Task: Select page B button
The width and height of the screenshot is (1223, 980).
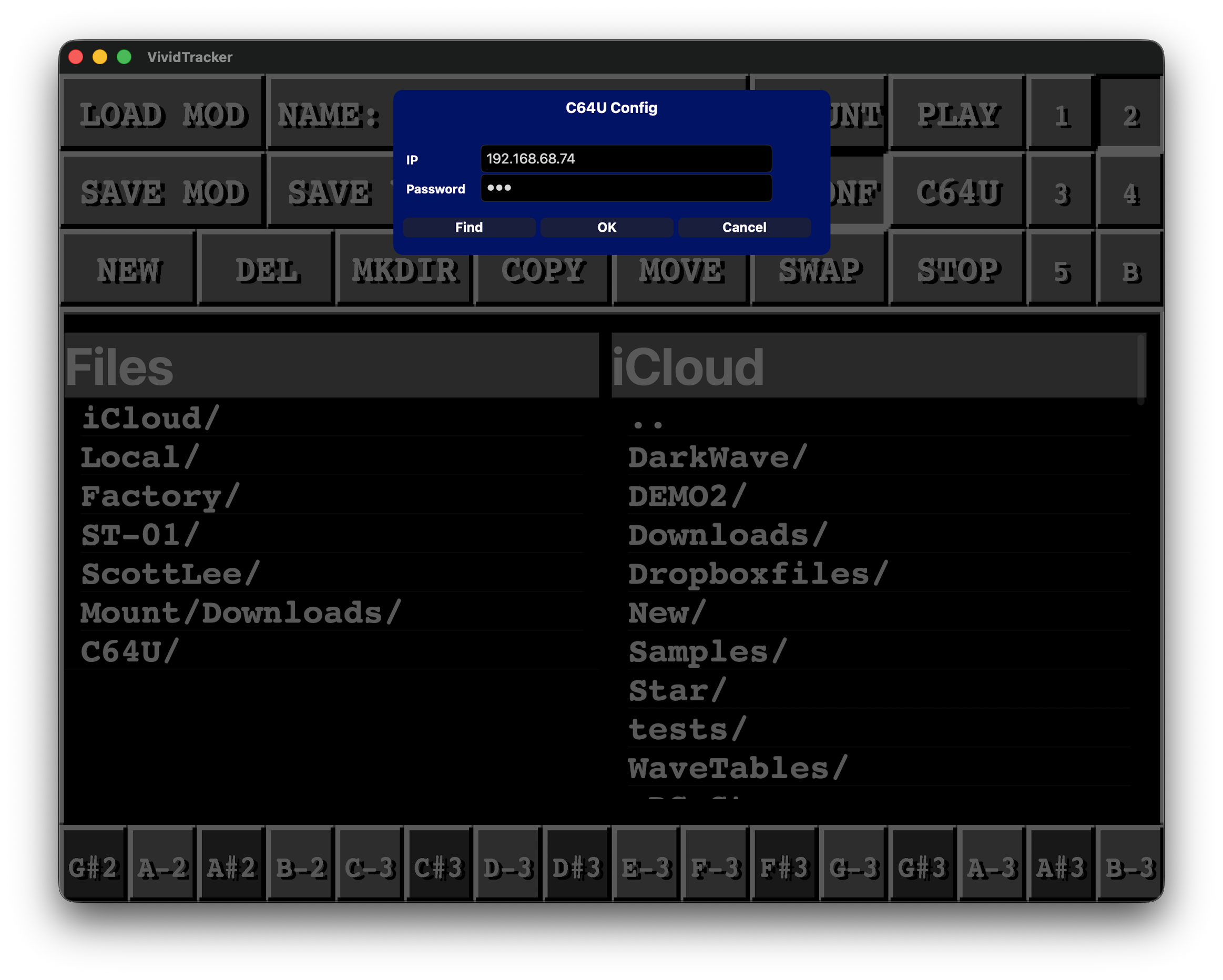Action: click(x=1130, y=272)
